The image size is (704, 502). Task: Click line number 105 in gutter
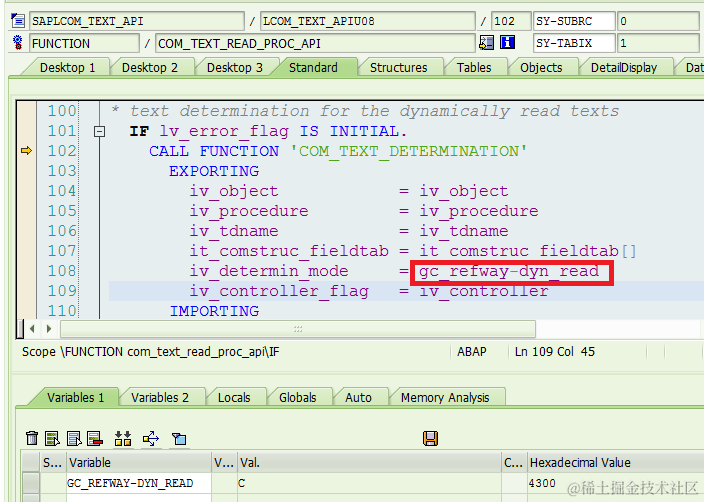click(62, 211)
